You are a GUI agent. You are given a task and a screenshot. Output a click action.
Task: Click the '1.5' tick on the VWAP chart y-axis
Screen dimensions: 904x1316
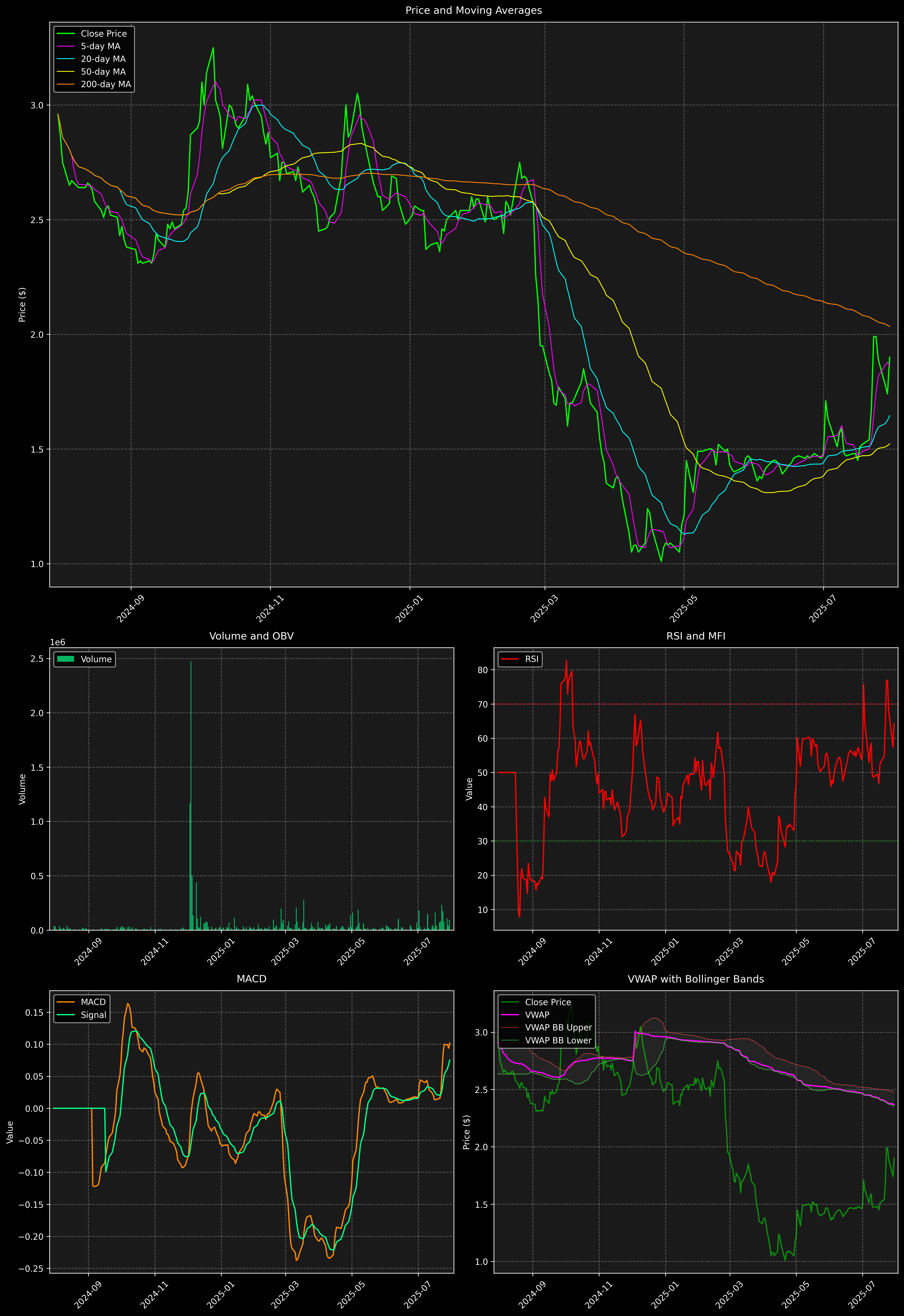click(482, 1204)
